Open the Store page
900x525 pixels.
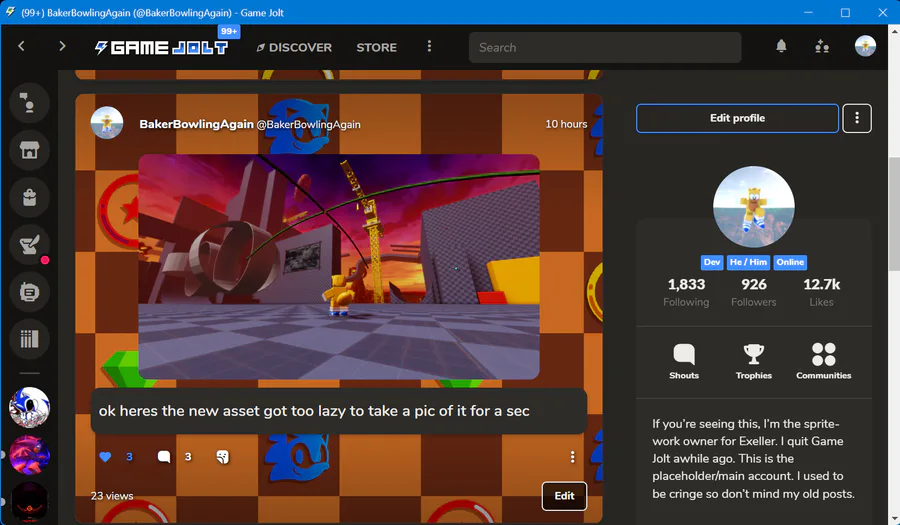coord(377,48)
